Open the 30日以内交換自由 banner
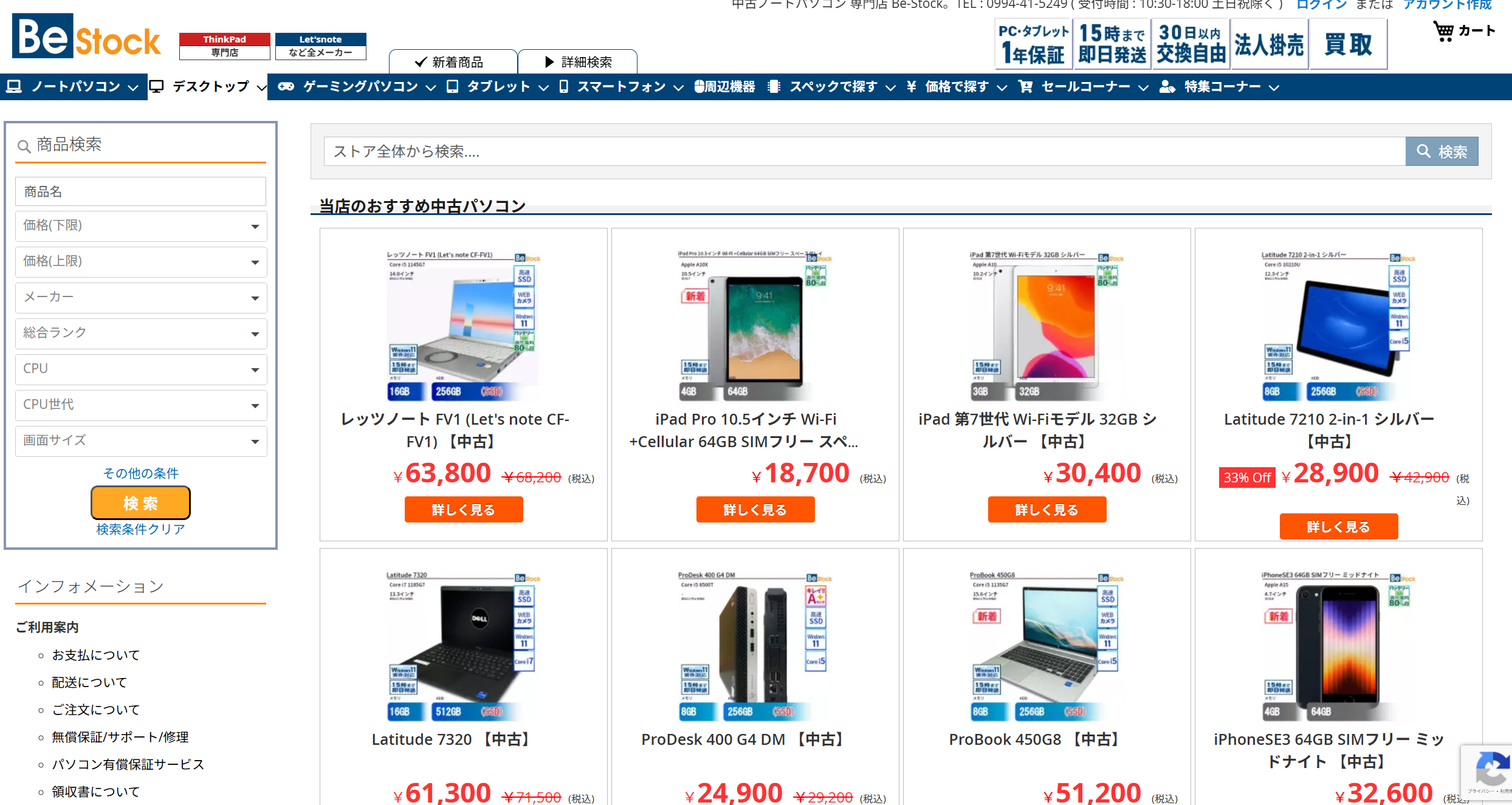 point(1190,44)
